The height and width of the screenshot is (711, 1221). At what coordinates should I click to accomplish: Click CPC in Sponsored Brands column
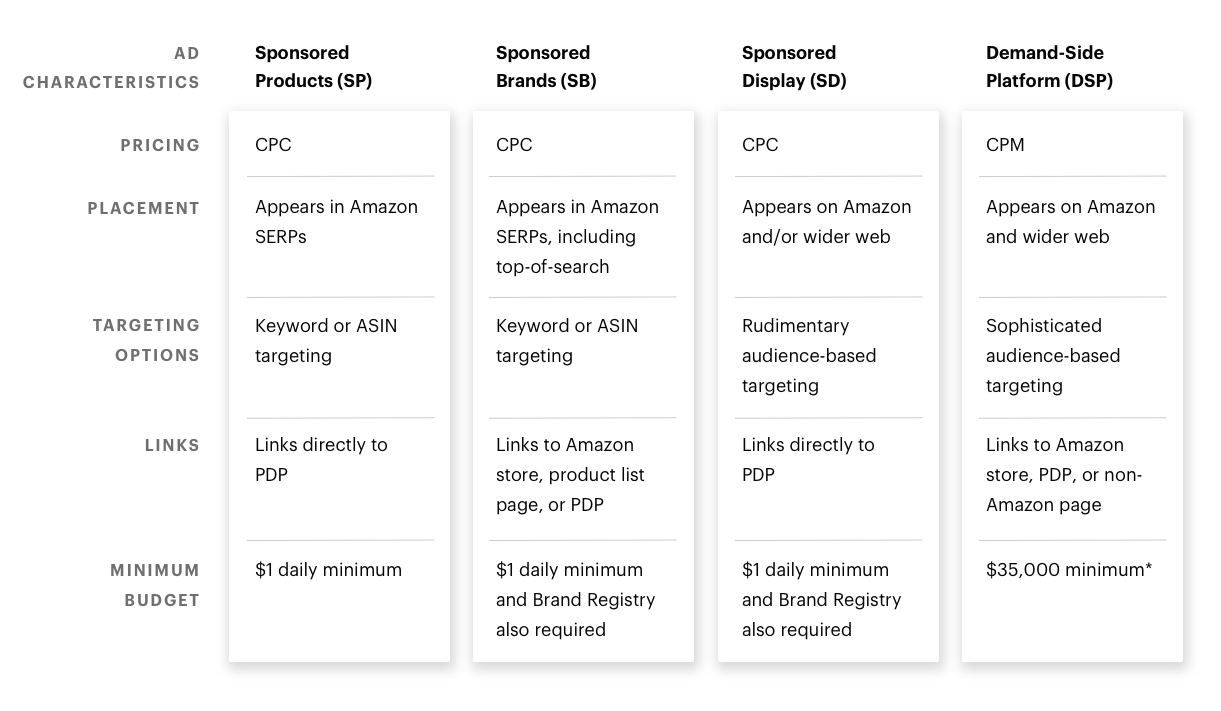514,145
